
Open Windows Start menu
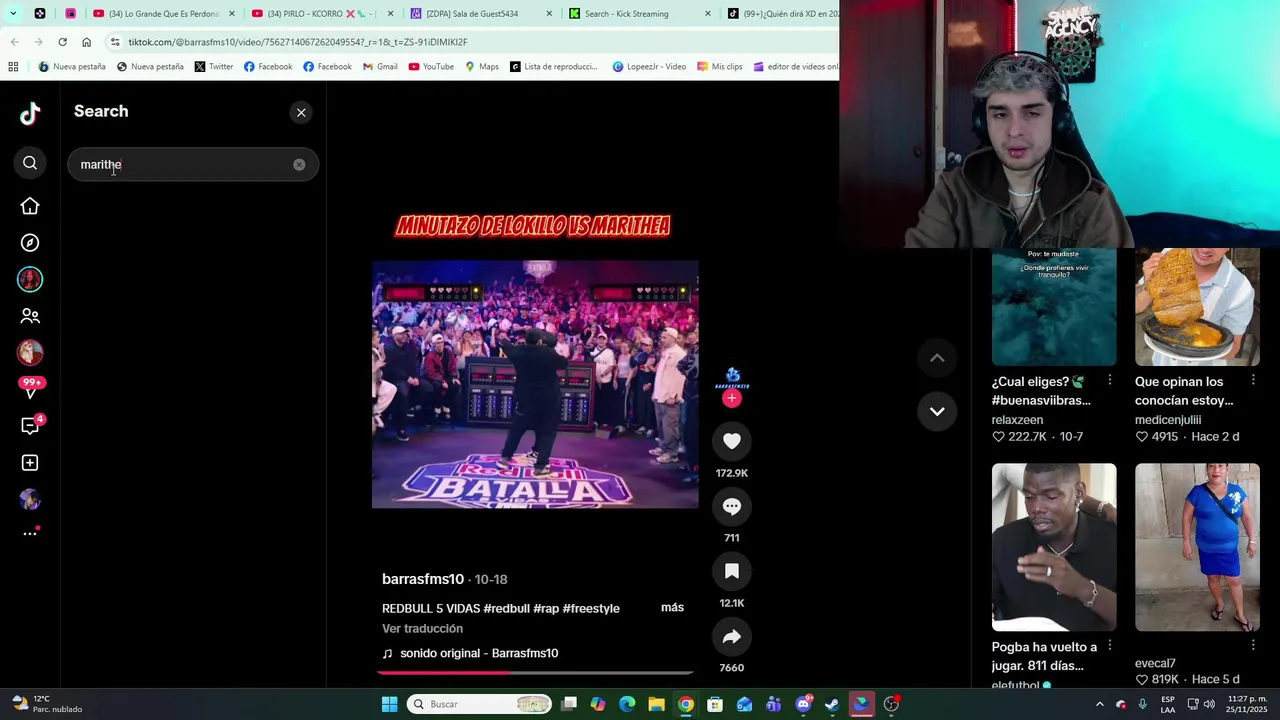pyautogui.click(x=389, y=704)
